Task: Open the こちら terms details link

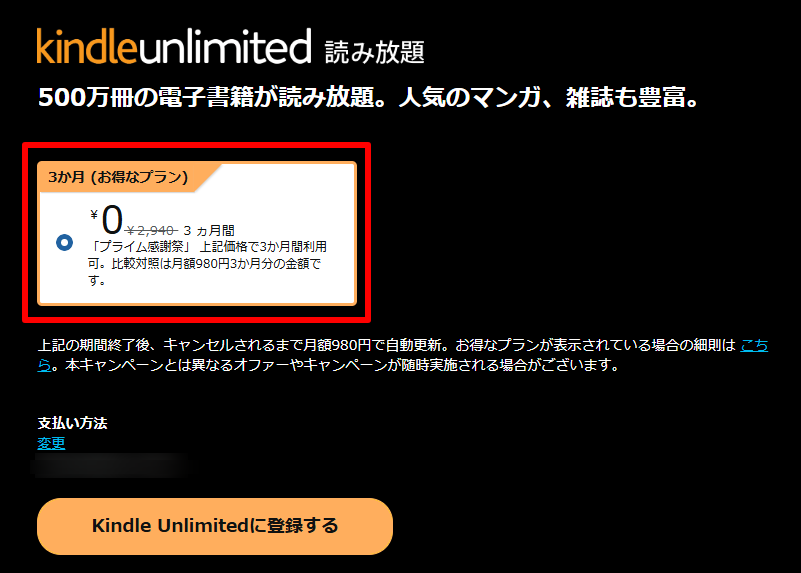Action: tap(755, 345)
